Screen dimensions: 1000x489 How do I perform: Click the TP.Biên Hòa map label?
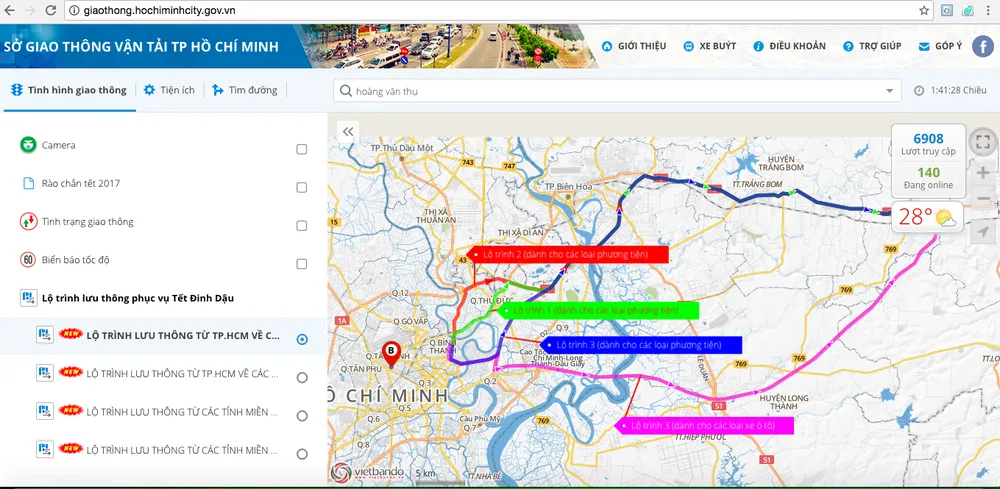tap(568, 186)
